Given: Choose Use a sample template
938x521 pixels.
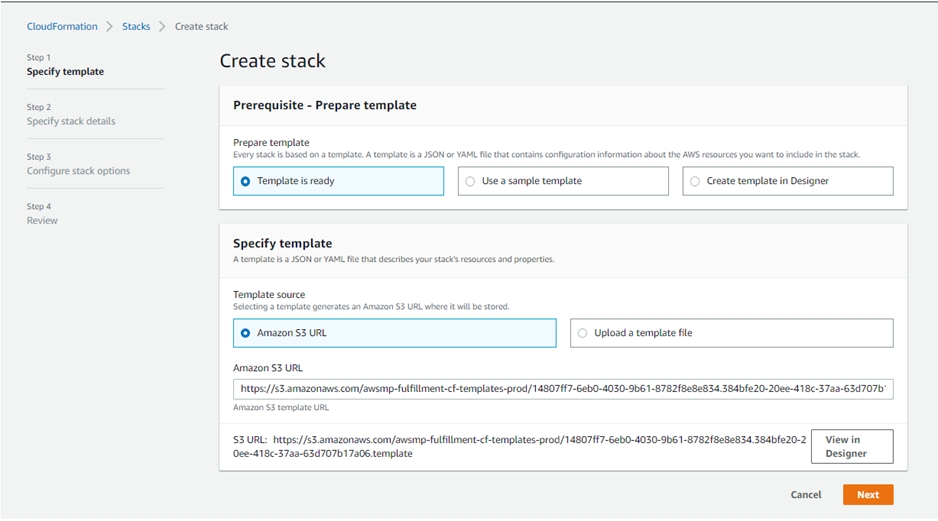Looking at the screenshot, I should [562, 181].
